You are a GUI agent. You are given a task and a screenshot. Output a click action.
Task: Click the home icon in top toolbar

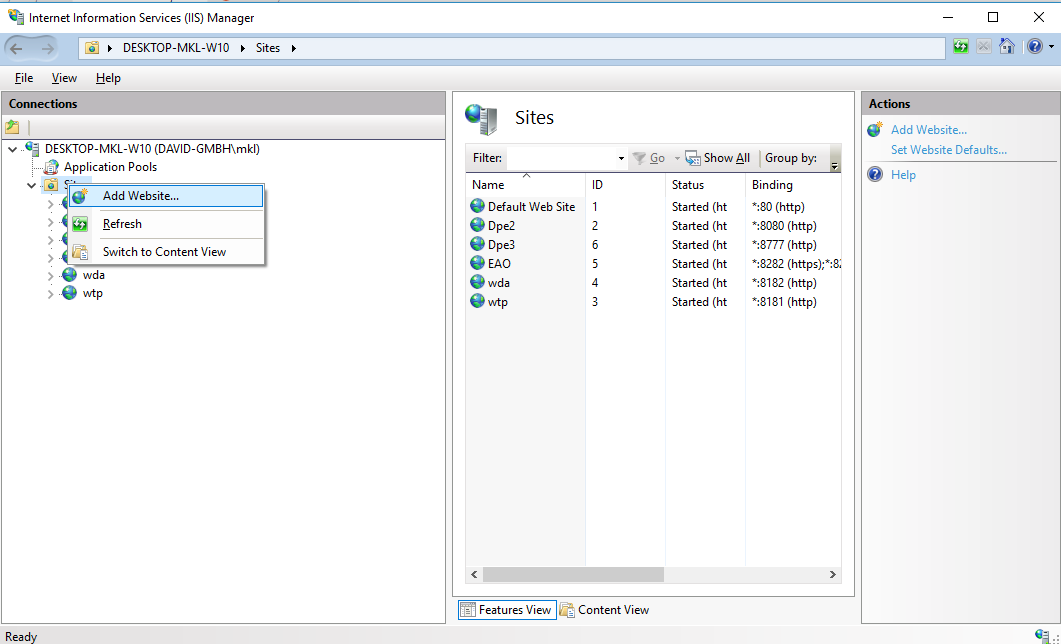[1007, 47]
